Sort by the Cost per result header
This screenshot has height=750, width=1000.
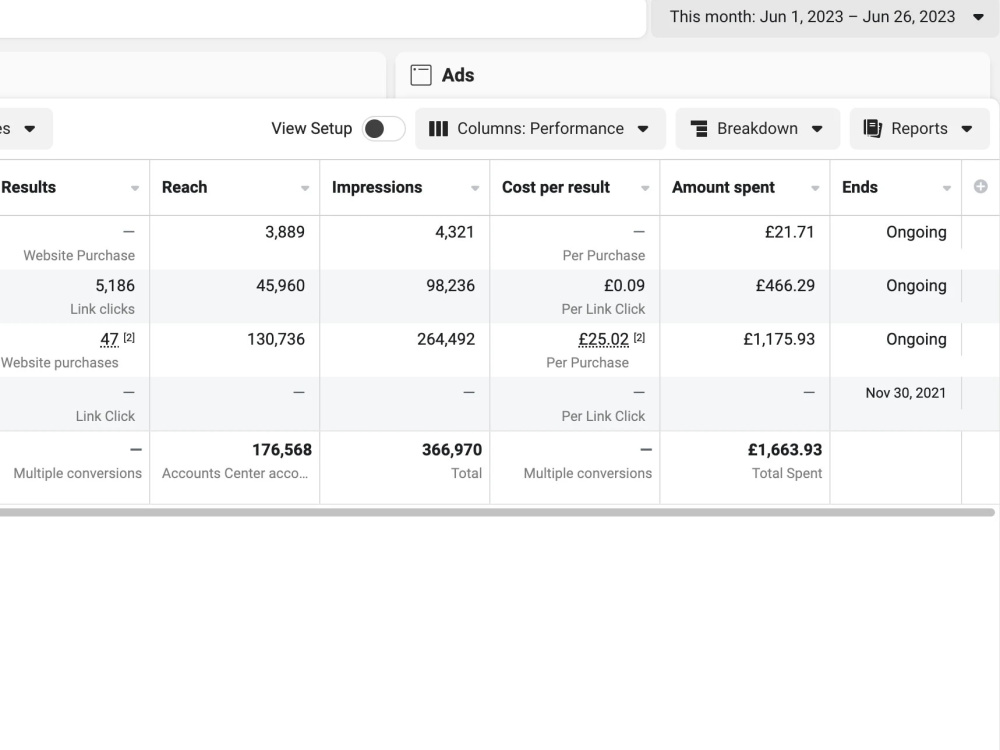tap(556, 188)
